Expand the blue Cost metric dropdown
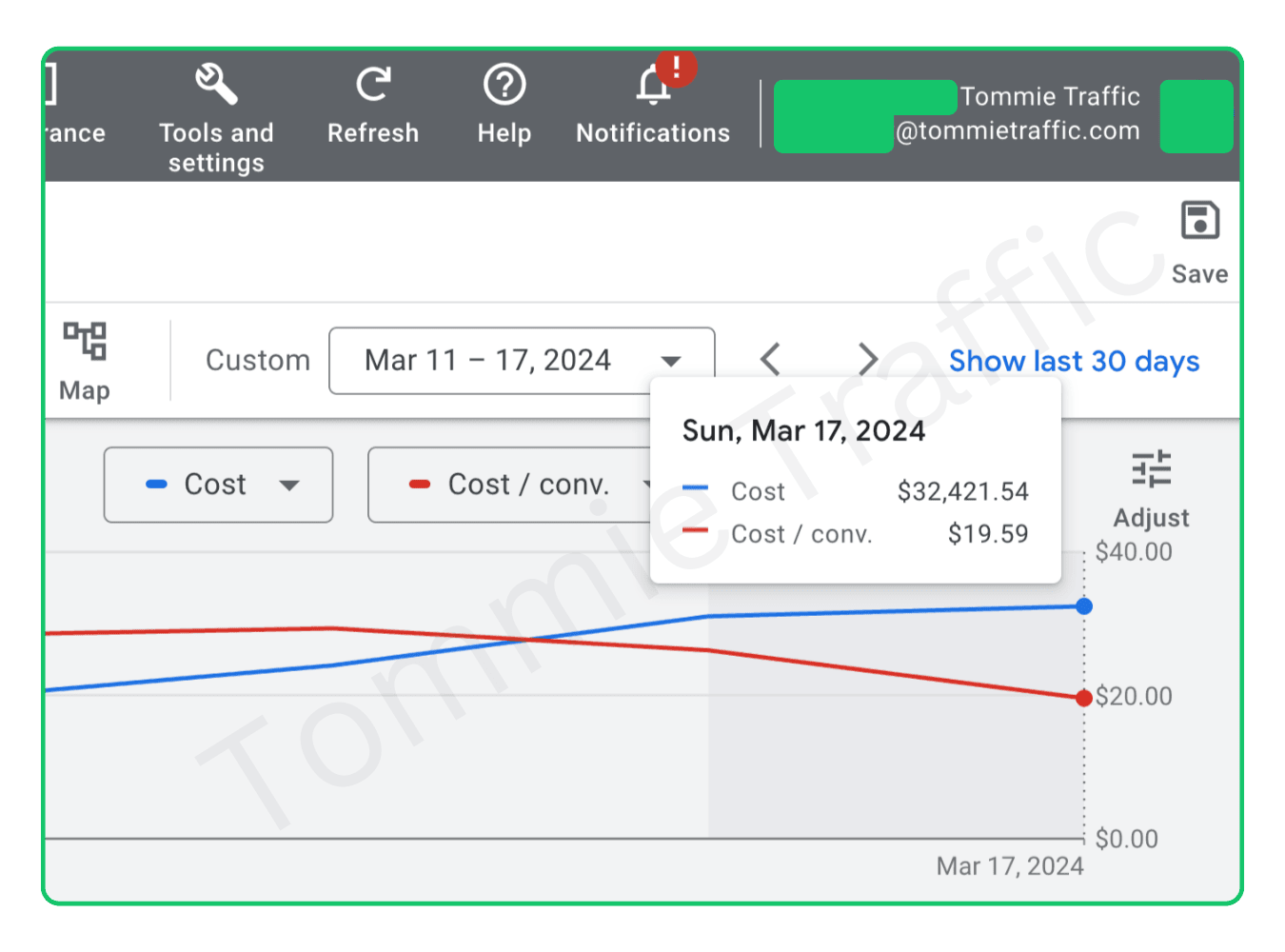1285x952 pixels. pyautogui.click(x=218, y=485)
